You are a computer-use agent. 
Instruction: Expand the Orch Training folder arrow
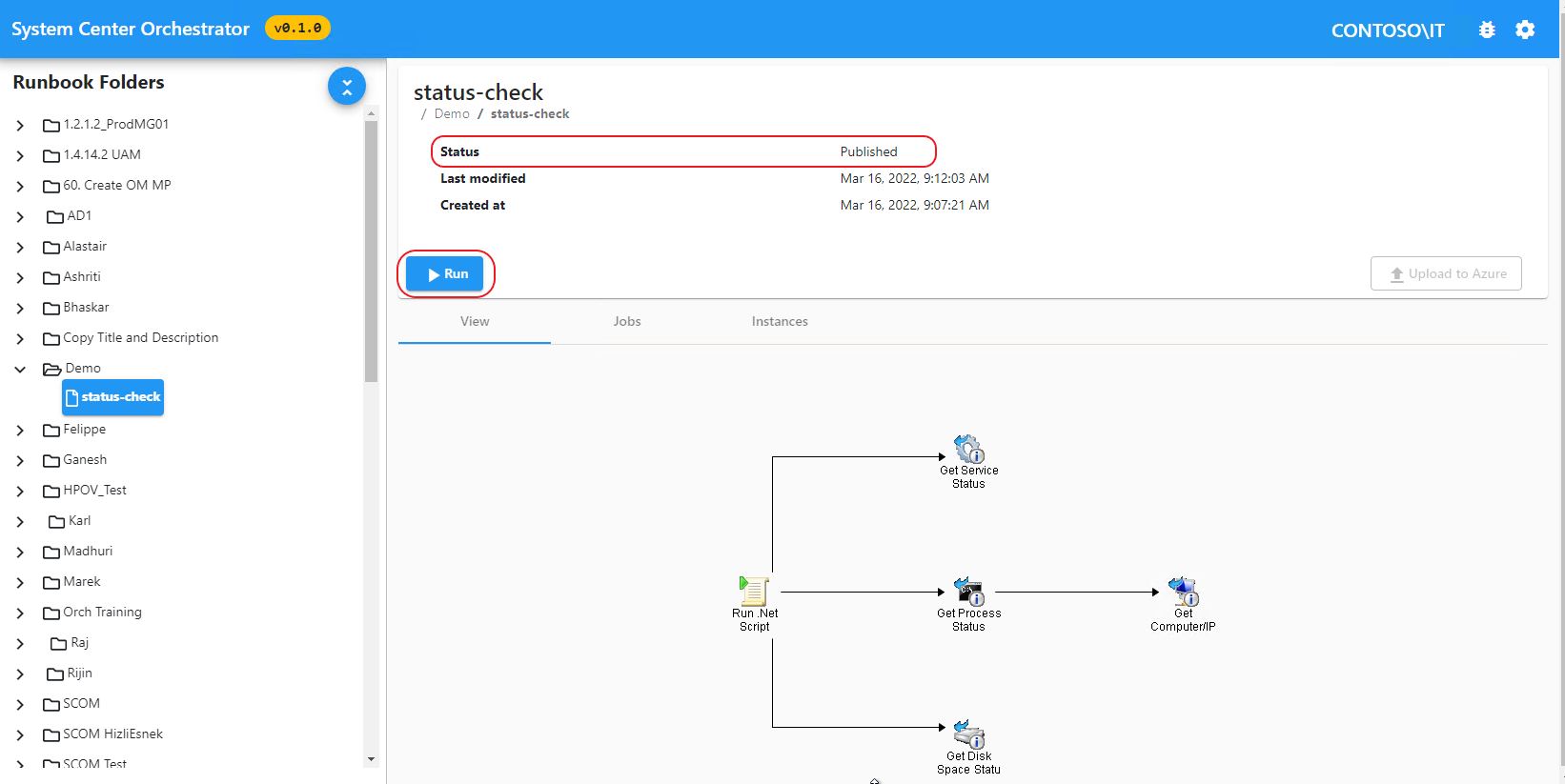20,613
